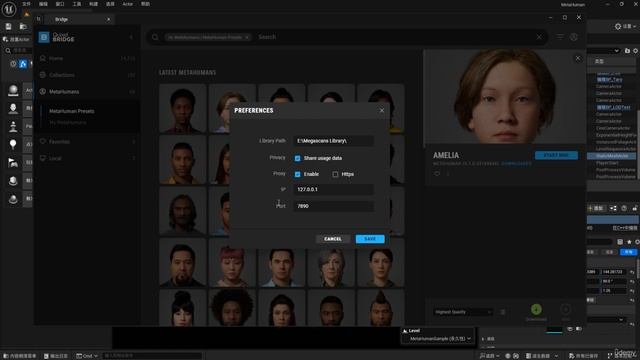Click the blueprint hierarchy icon in the Details header

coord(613,208)
